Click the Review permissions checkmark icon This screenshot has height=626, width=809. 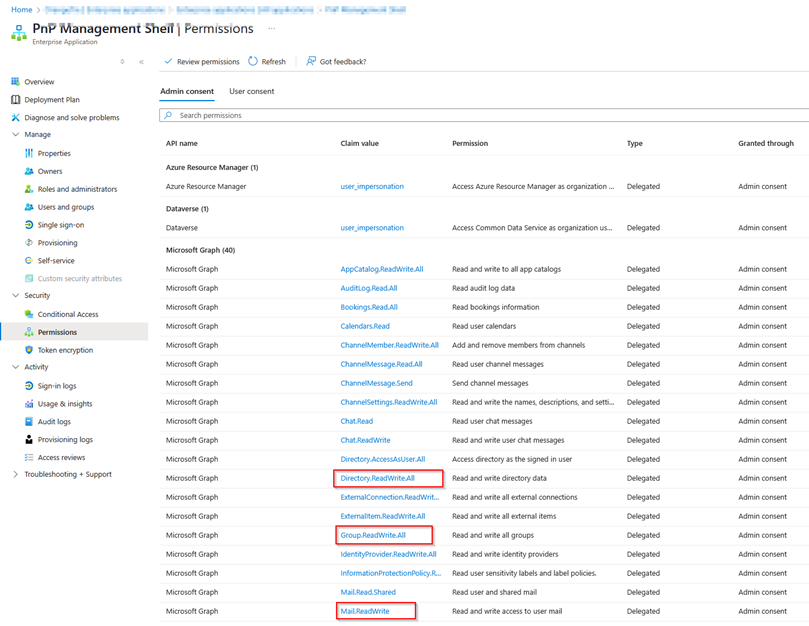click(x=168, y=61)
